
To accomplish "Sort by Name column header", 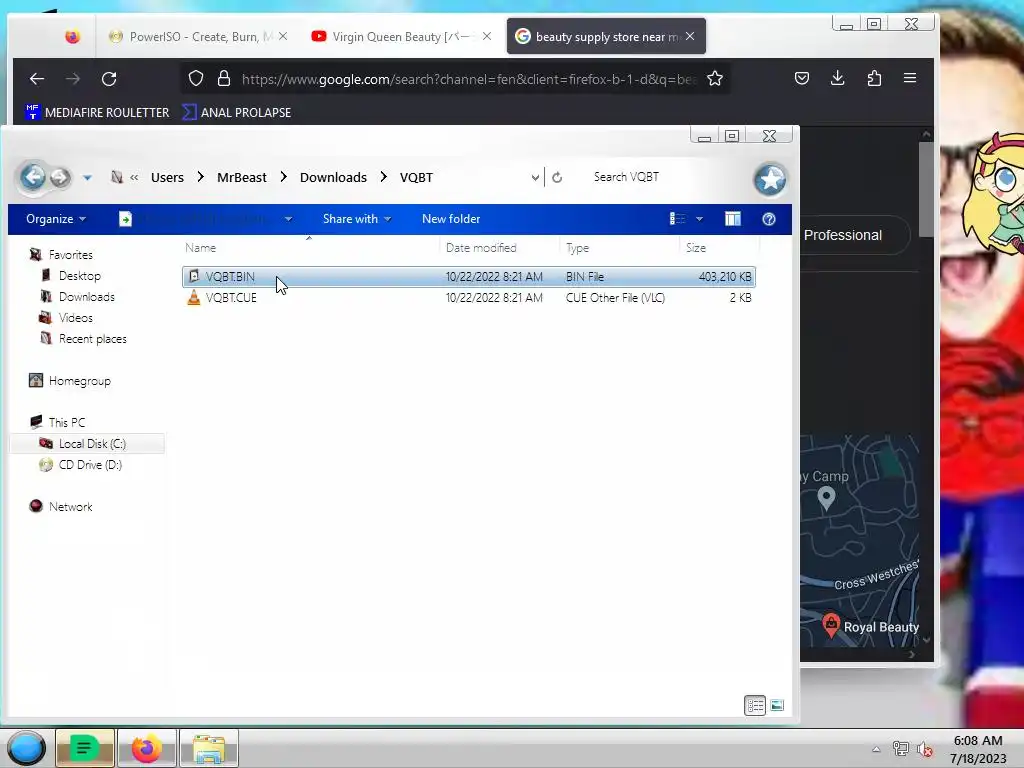I will [310, 248].
